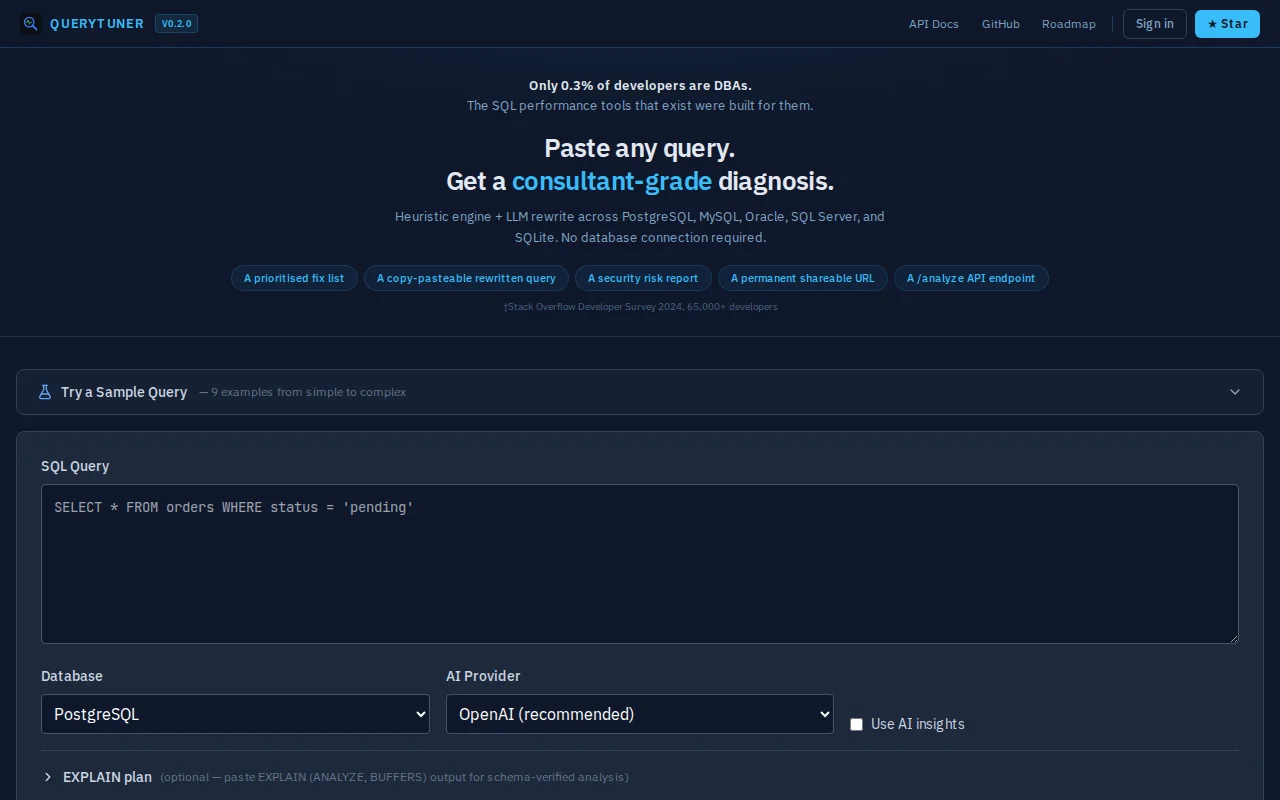Image resolution: width=1280 pixels, height=800 pixels.
Task: Click the 'consultant-grade' highlighted heading text
Action: click(612, 181)
